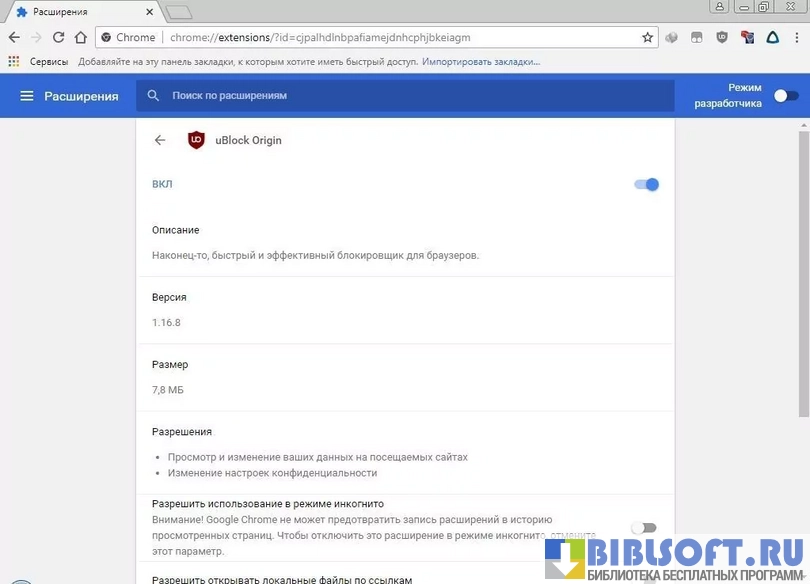This screenshot has height=584, width=810.
Task: Allow uBlock Origin in incognito mode
Action: coord(644,528)
